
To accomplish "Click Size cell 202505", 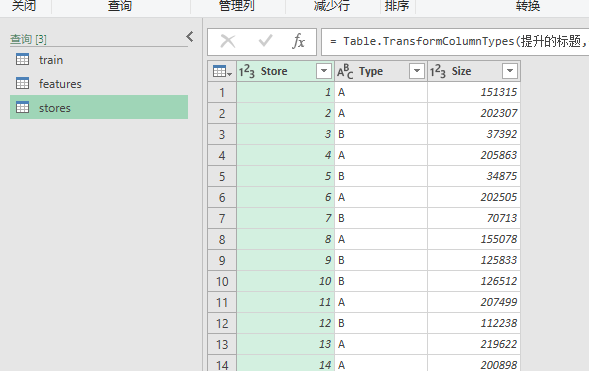I will coord(474,198).
